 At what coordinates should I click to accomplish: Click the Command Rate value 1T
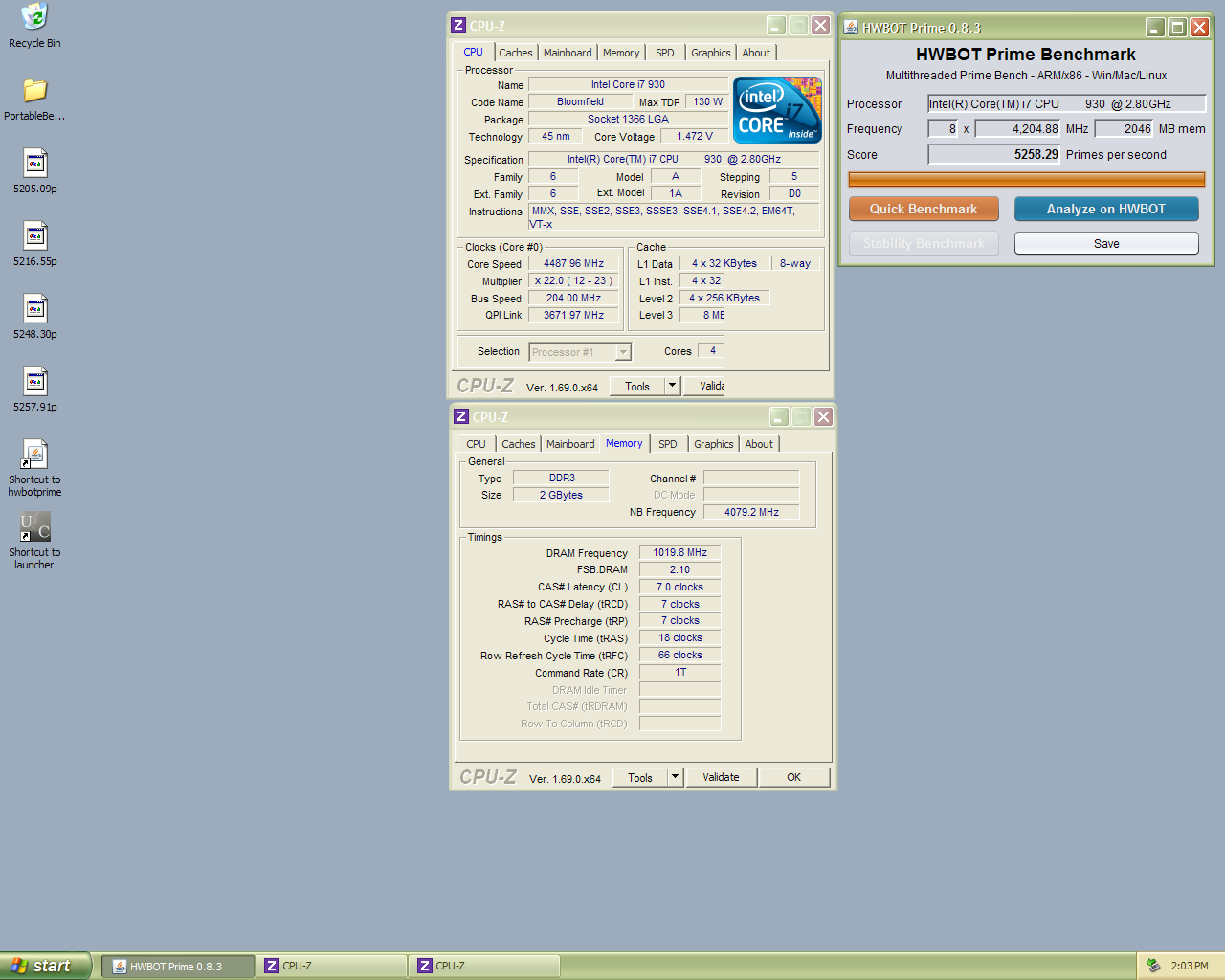[680, 672]
